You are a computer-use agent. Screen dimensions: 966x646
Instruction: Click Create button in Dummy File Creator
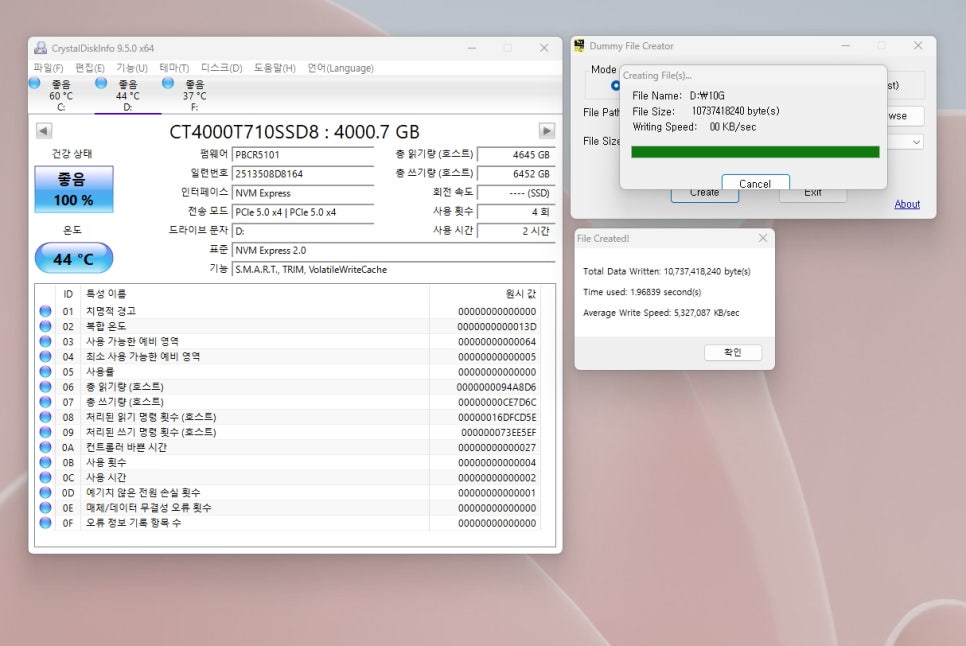[x=705, y=194]
